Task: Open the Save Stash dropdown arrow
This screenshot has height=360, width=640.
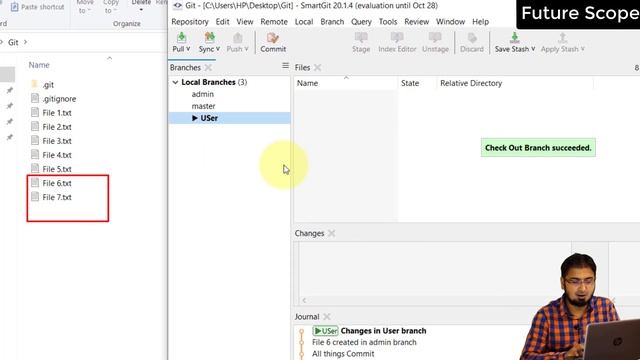Action: [533, 49]
